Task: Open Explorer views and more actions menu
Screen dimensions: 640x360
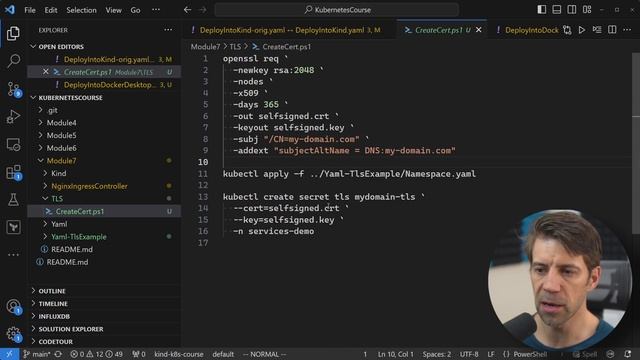Action: [168, 30]
